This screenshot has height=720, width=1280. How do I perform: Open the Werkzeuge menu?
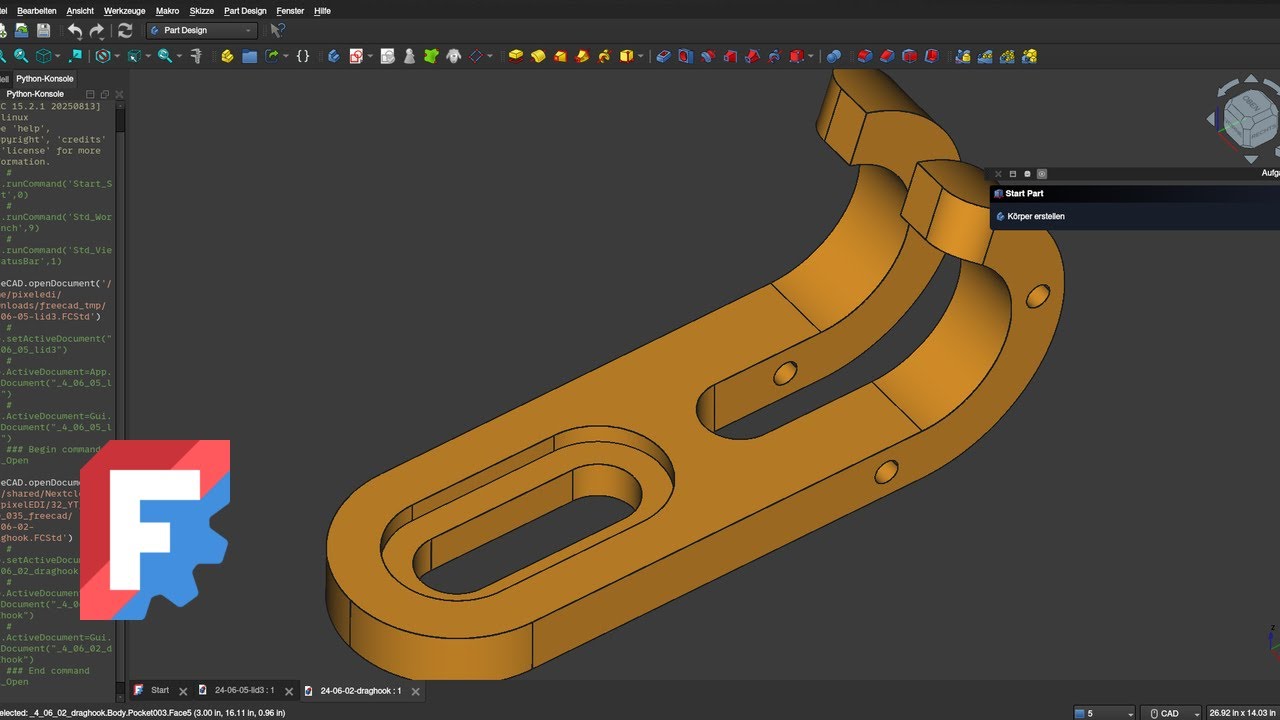(125, 11)
